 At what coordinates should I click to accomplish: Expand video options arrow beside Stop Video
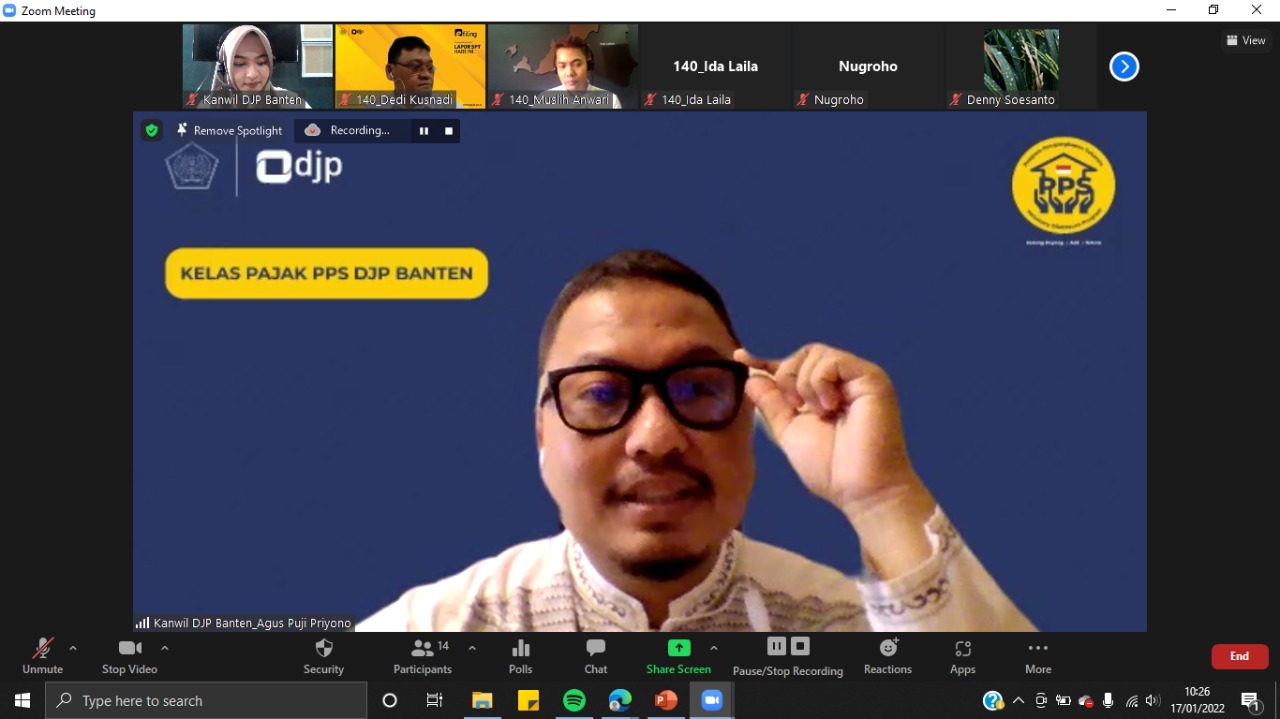pyautogui.click(x=165, y=648)
